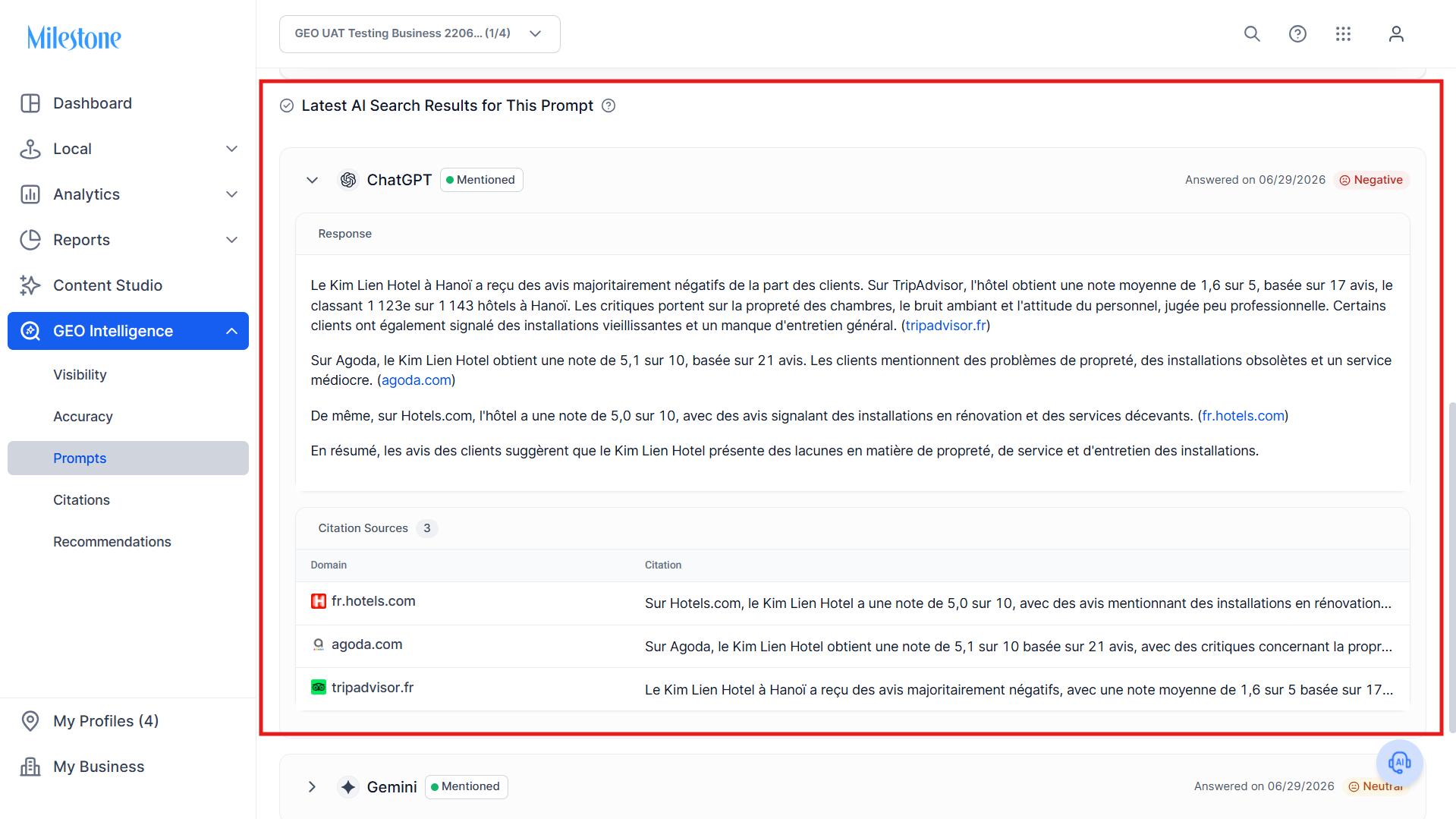Click the info icon beside Latest AI Search Results
The height and width of the screenshot is (819, 1456).
(x=609, y=106)
